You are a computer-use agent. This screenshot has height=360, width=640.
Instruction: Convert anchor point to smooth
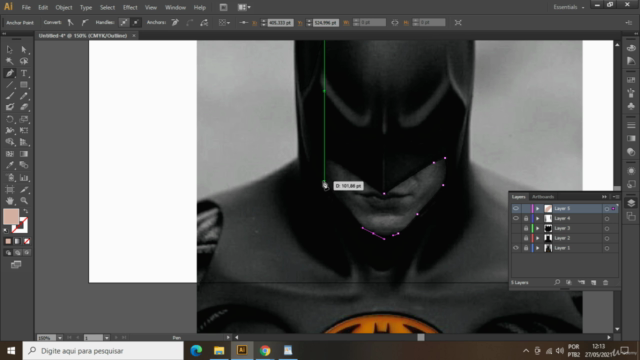[84, 22]
